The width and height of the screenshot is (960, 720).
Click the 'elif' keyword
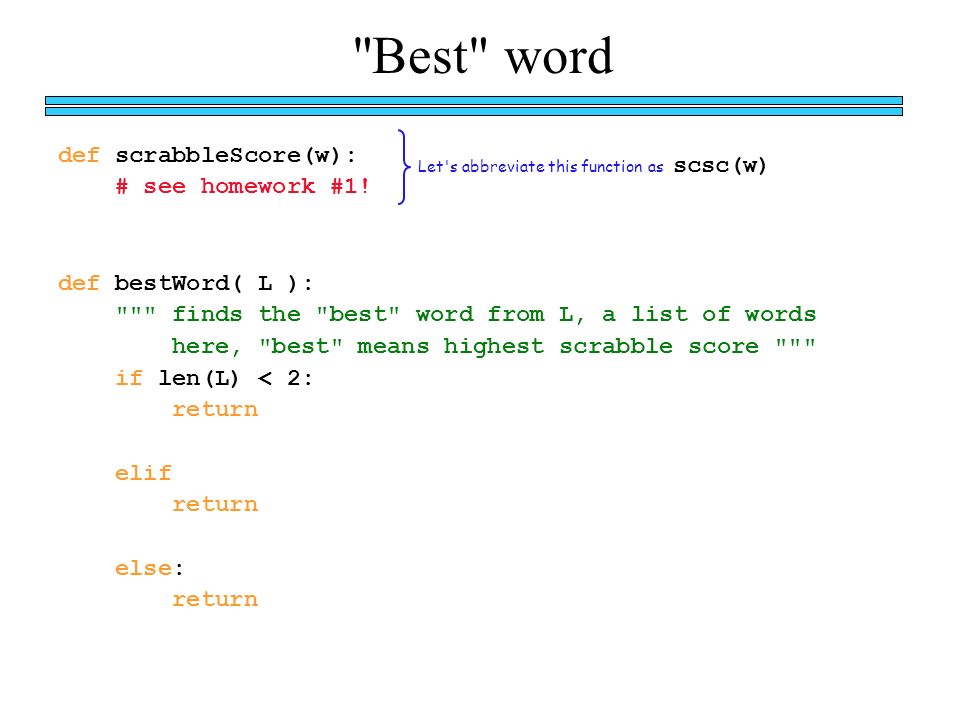143,473
